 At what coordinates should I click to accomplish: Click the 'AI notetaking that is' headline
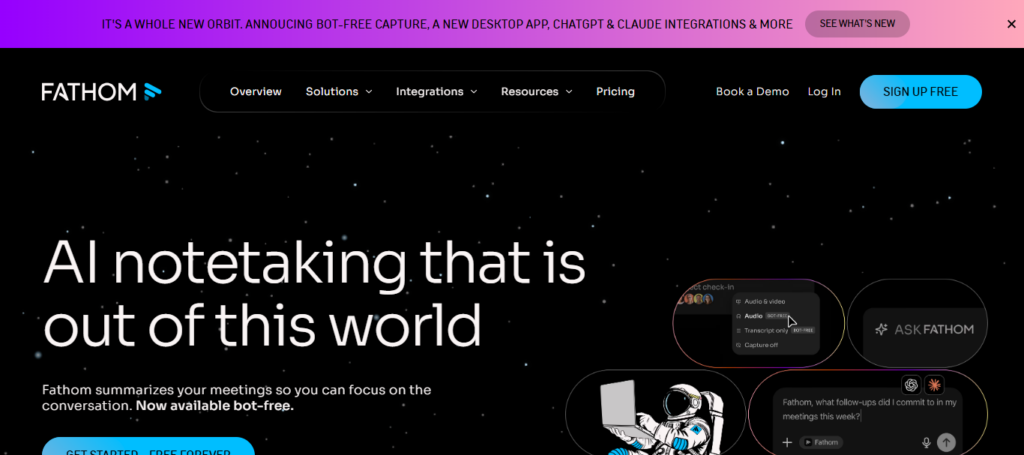tap(314, 263)
